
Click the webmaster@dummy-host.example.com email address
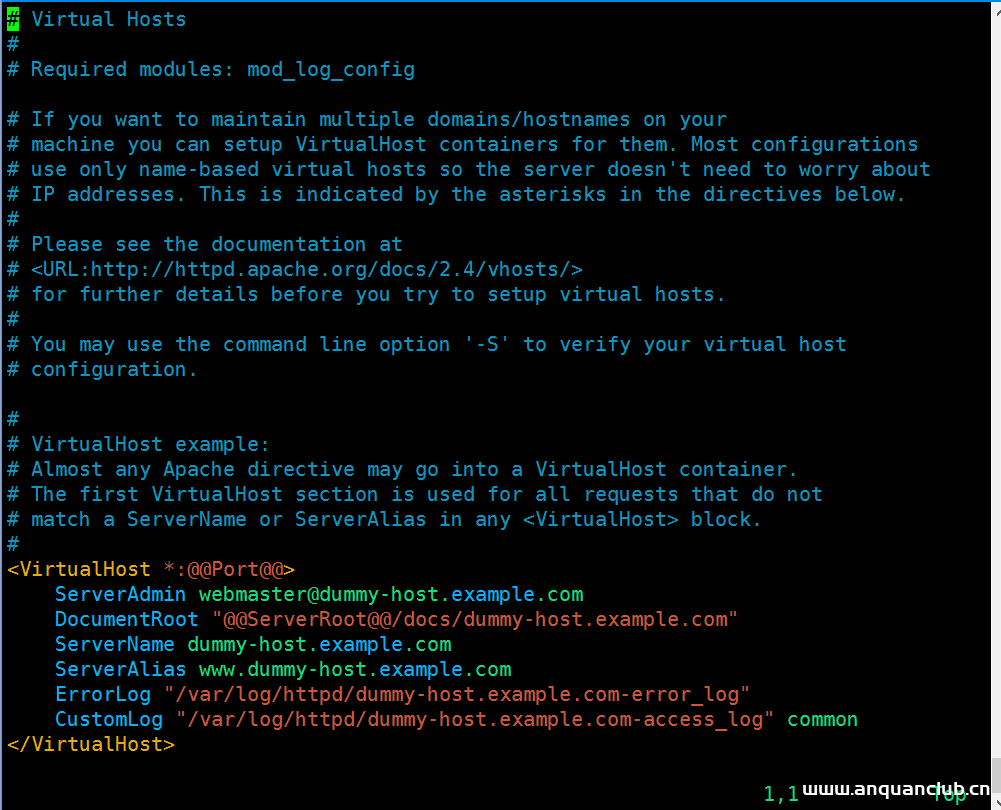coord(391,594)
